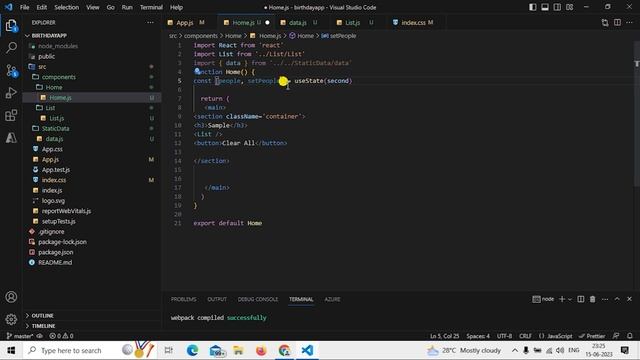This screenshot has width=640, height=360.
Task: Maximize panel size with chevron up
Action: pyautogui.click(x=617, y=299)
